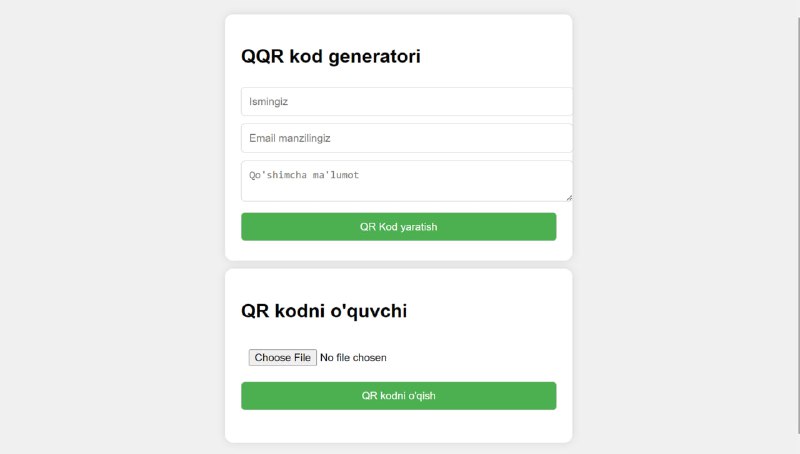Click the Email manzilingiz placeholder text
This screenshot has height=454, width=800.
[x=290, y=138]
